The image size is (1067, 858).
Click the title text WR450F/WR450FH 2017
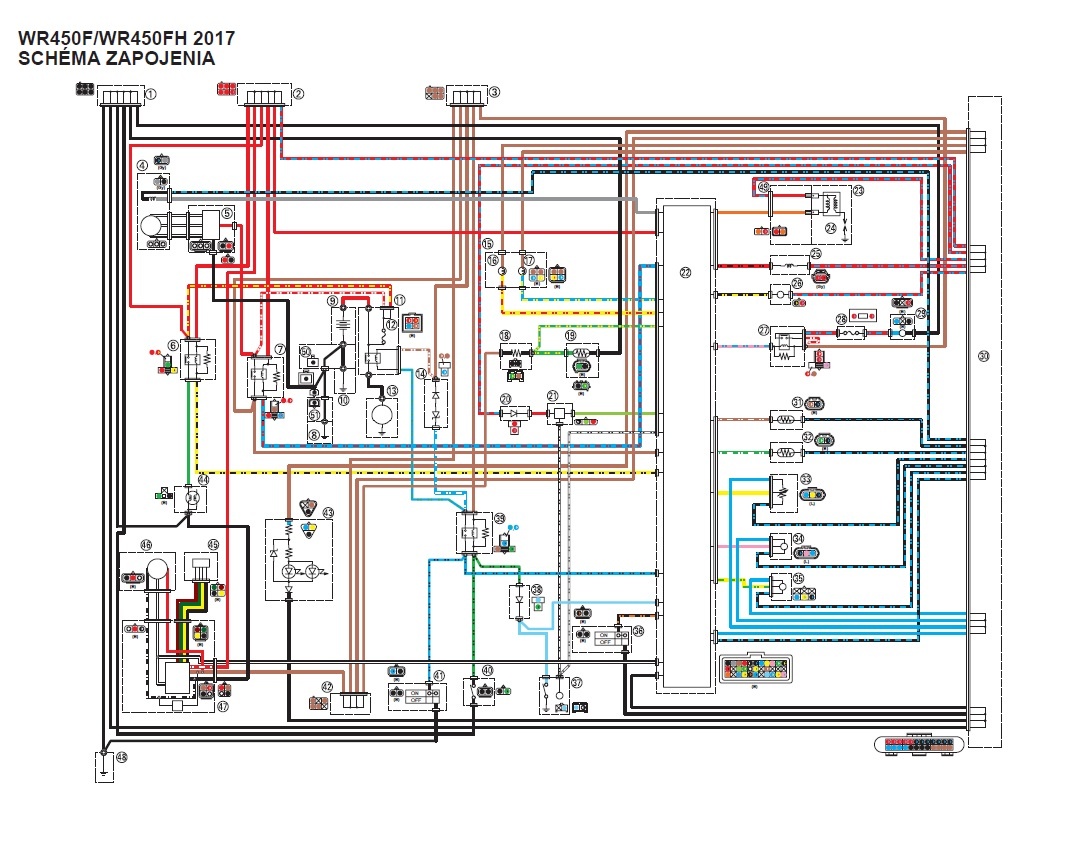pyautogui.click(x=126, y=39)
